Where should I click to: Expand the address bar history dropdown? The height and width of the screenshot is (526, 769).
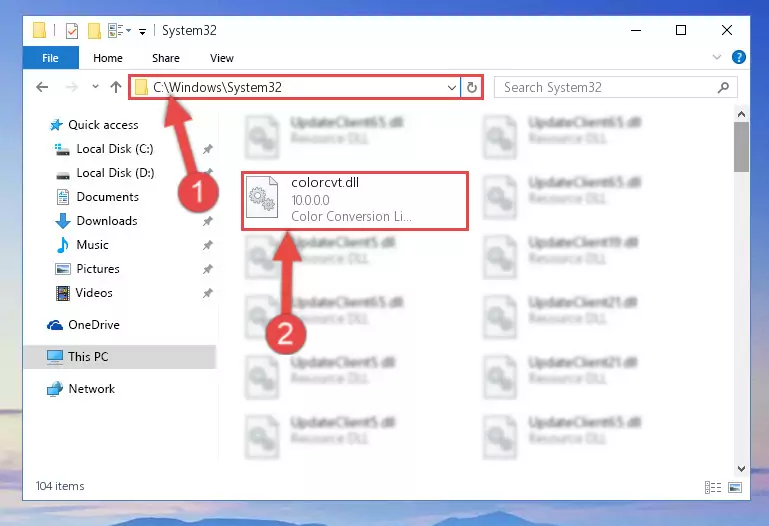click(452, 88)
